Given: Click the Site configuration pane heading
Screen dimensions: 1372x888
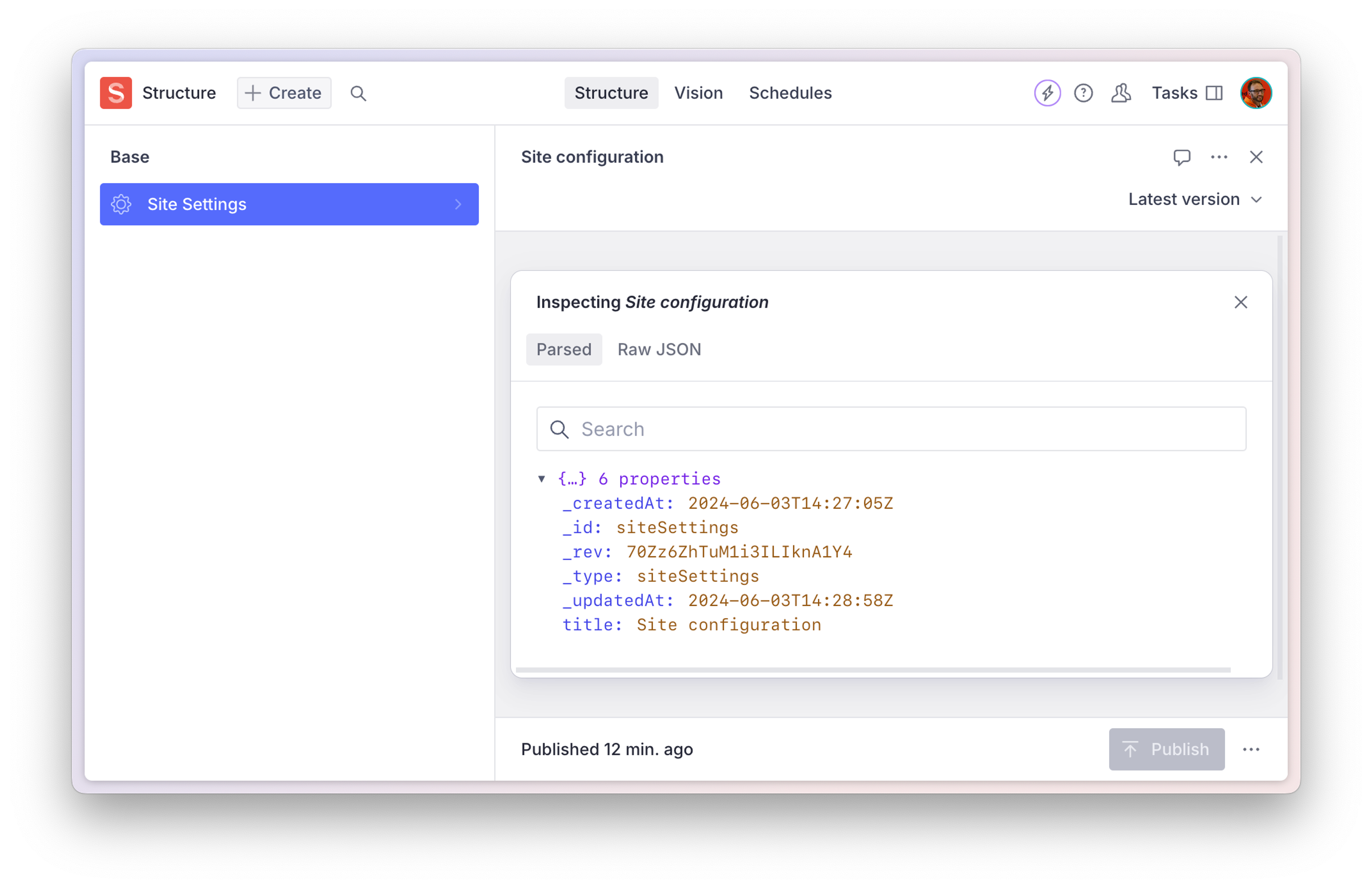Looking at the screenshot, I should [592, 157].
